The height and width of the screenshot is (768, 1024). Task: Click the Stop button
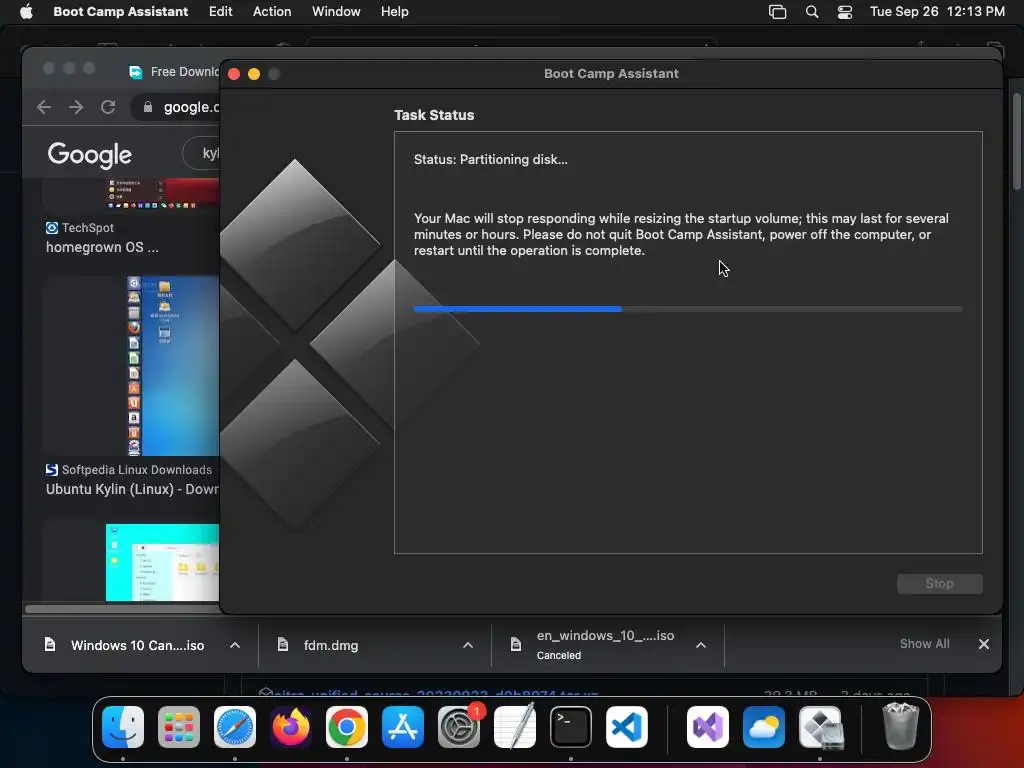[939, 584]
